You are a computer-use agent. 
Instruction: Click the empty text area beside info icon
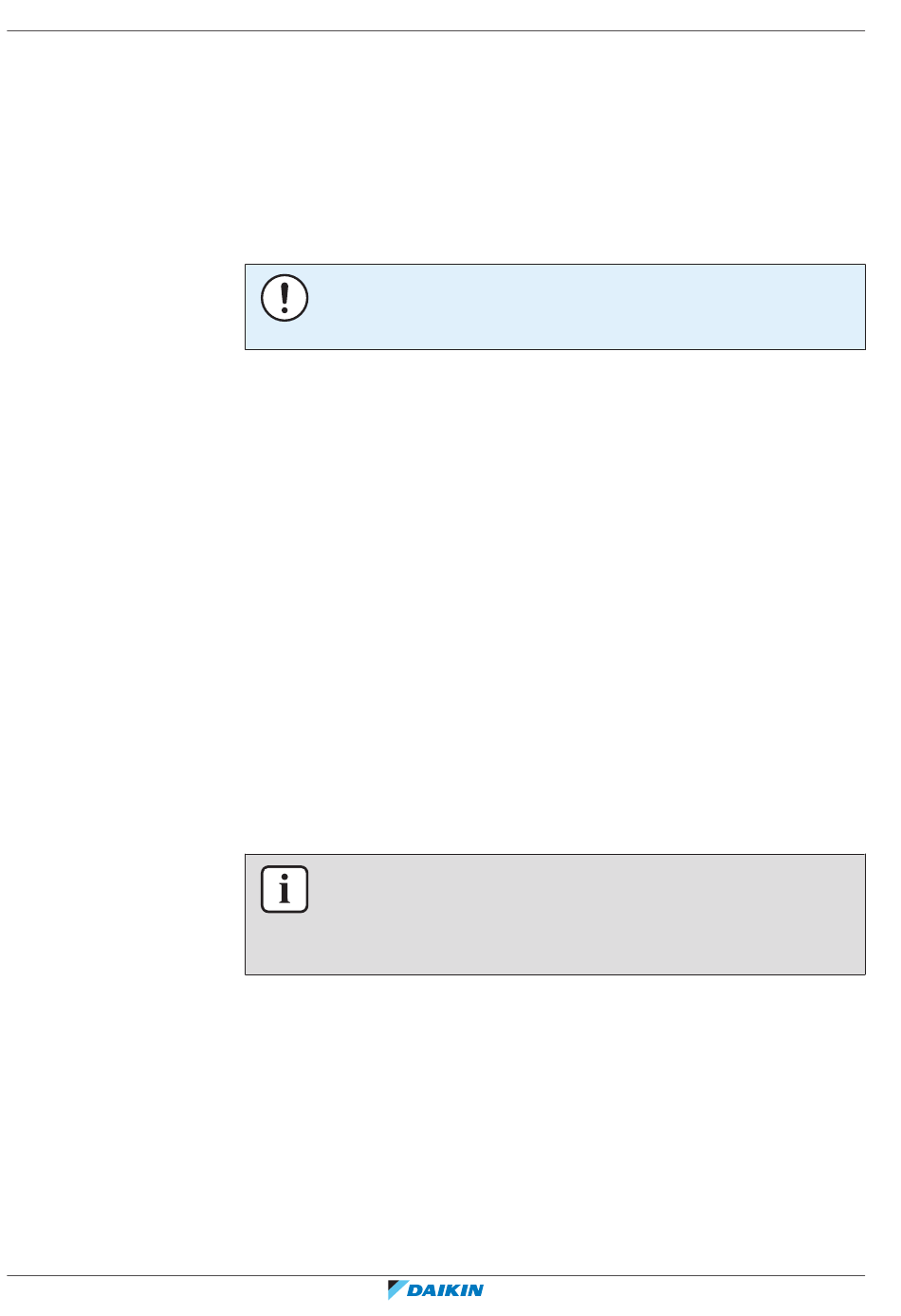click(588, 915)
